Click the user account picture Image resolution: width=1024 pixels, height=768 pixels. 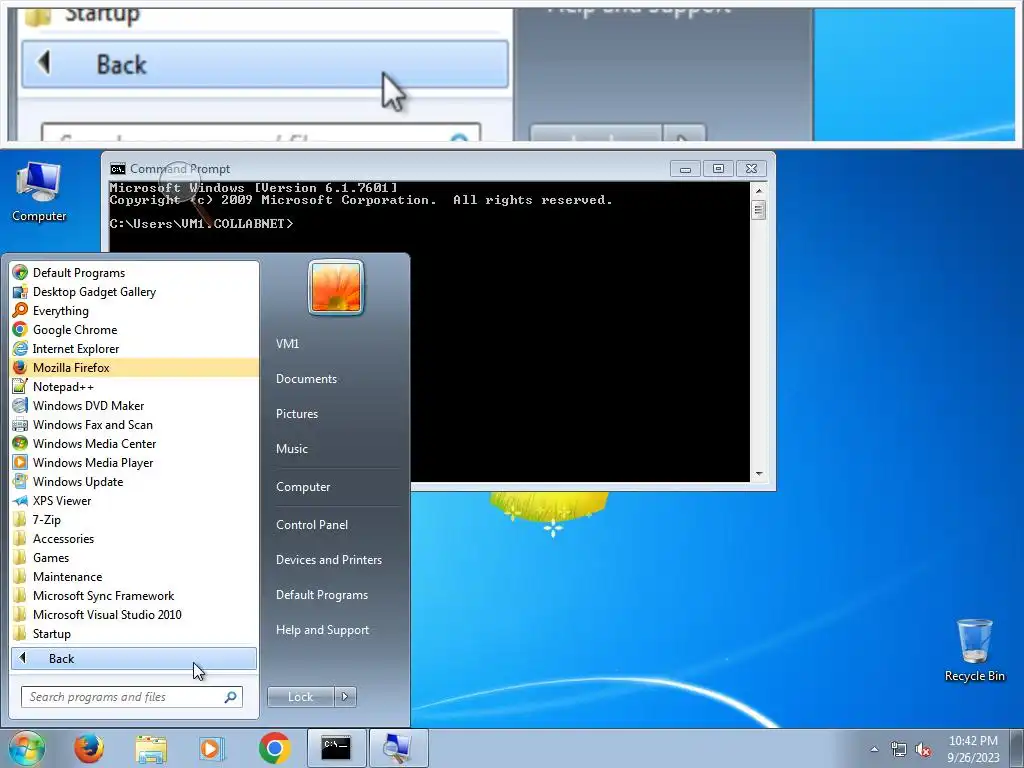(336, 287)
